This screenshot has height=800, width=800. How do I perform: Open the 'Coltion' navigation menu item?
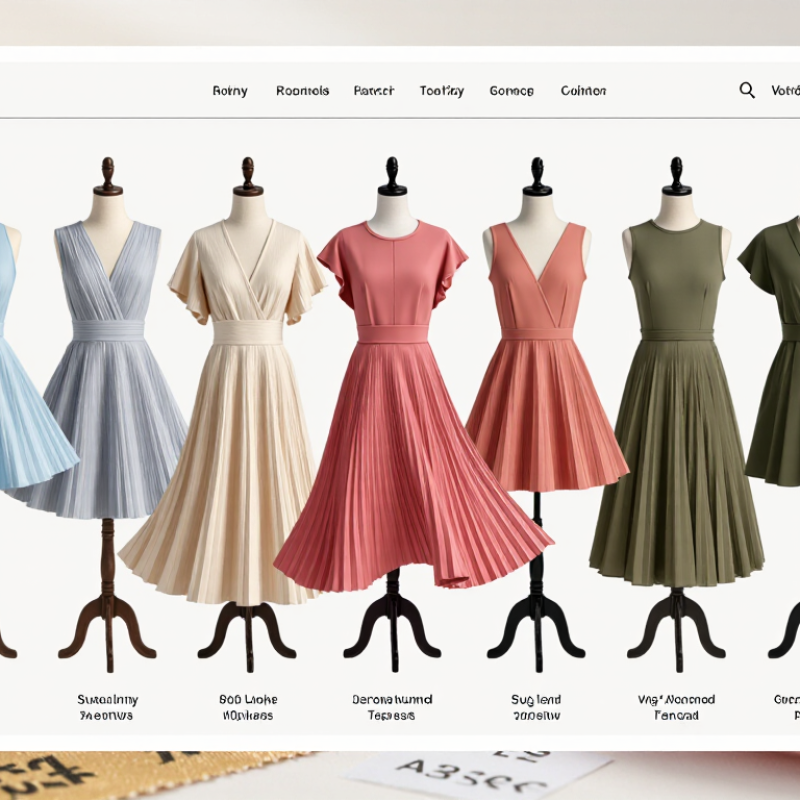point(583,91)
